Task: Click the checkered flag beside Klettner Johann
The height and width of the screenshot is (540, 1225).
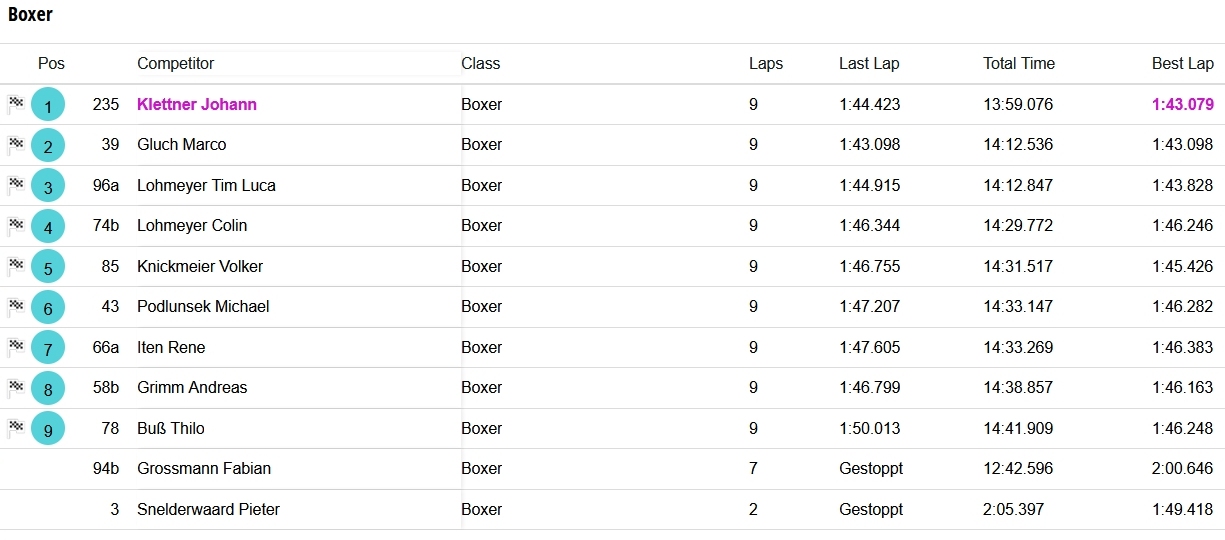Action: point(15,103)
